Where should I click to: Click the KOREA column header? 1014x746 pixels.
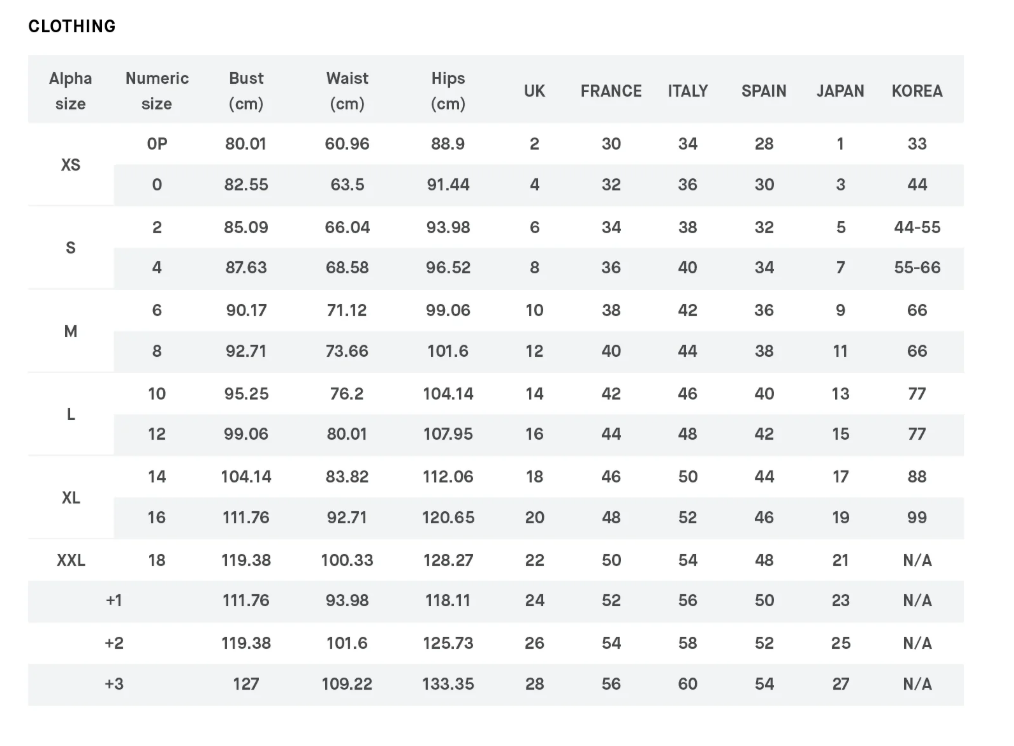click(x=917, y=91)
